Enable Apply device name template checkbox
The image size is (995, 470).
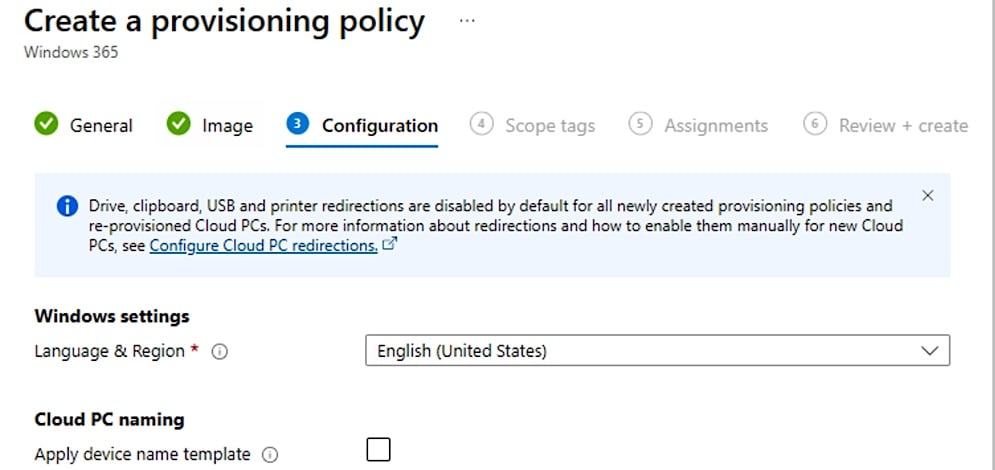click(378, 450)
